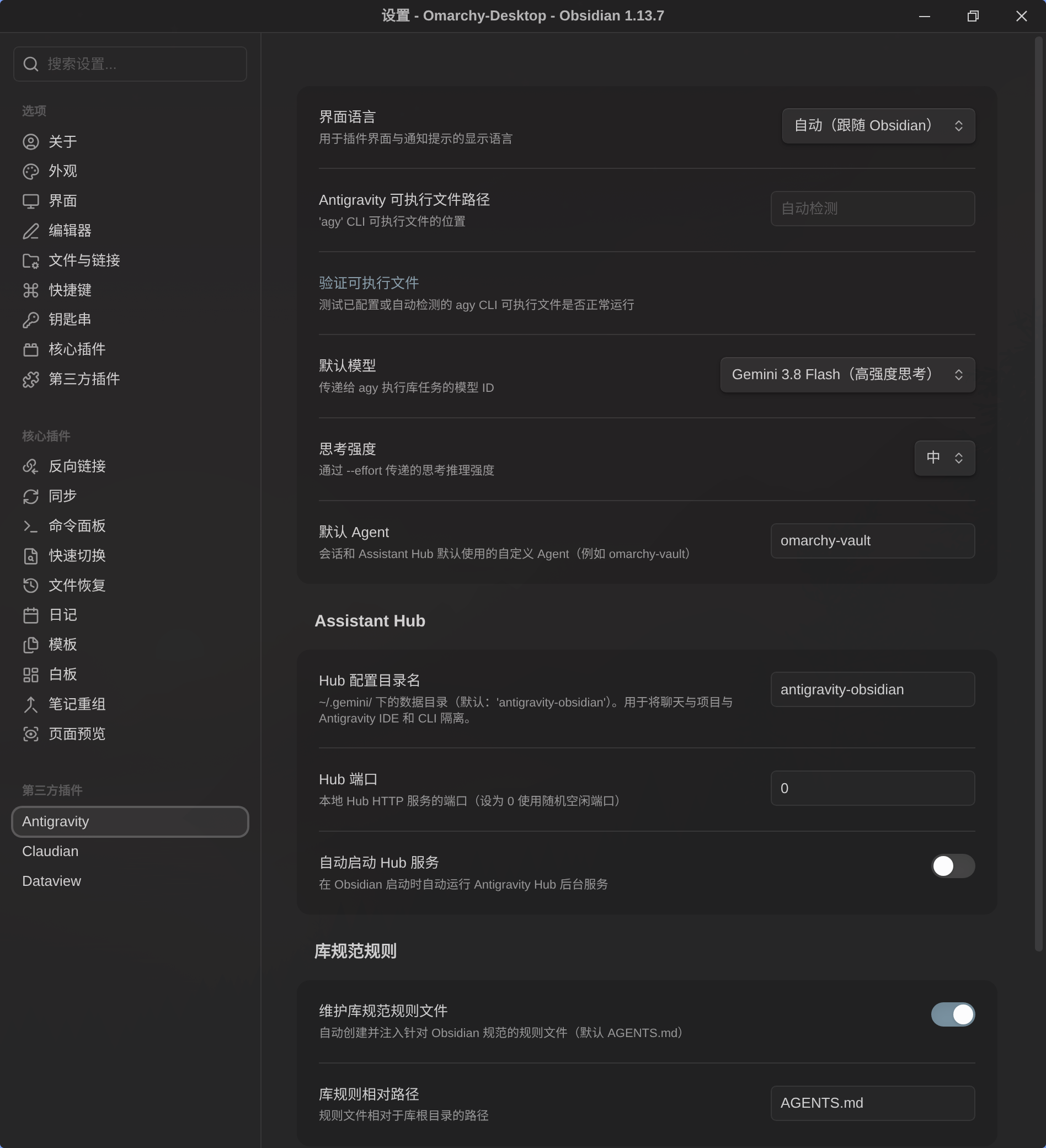This screenshot has width=1046, height=1148.
Task: Select the Claudian plugin tab
Action: click(x=130, y=851)
